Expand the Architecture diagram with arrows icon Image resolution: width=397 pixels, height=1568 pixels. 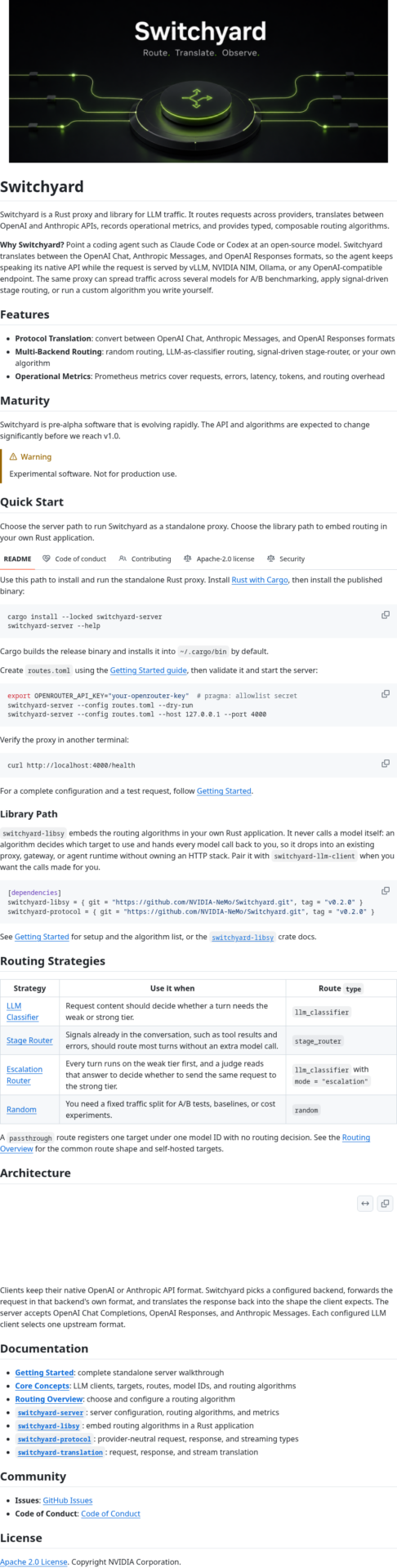365,1203
